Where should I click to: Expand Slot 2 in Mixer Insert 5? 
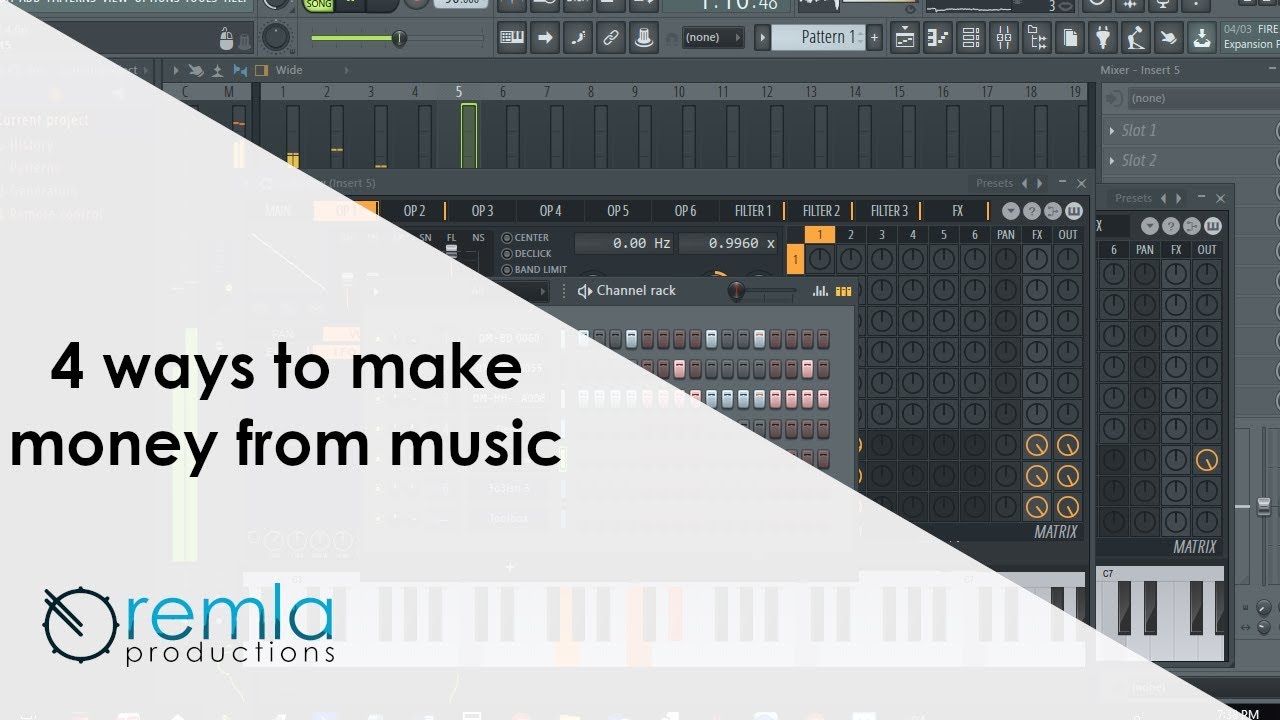pos(1139,160)
